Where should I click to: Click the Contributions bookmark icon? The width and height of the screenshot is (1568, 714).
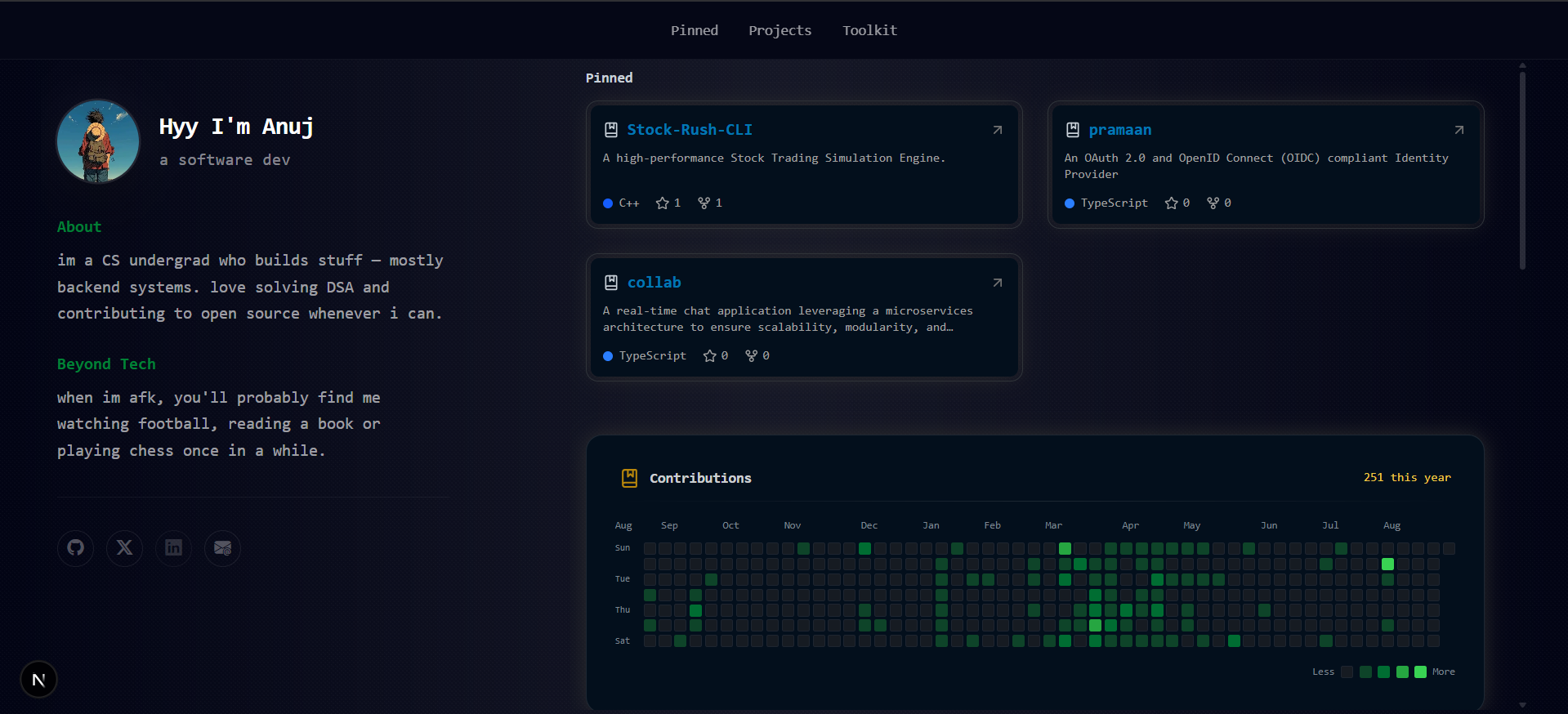(629, 478)
